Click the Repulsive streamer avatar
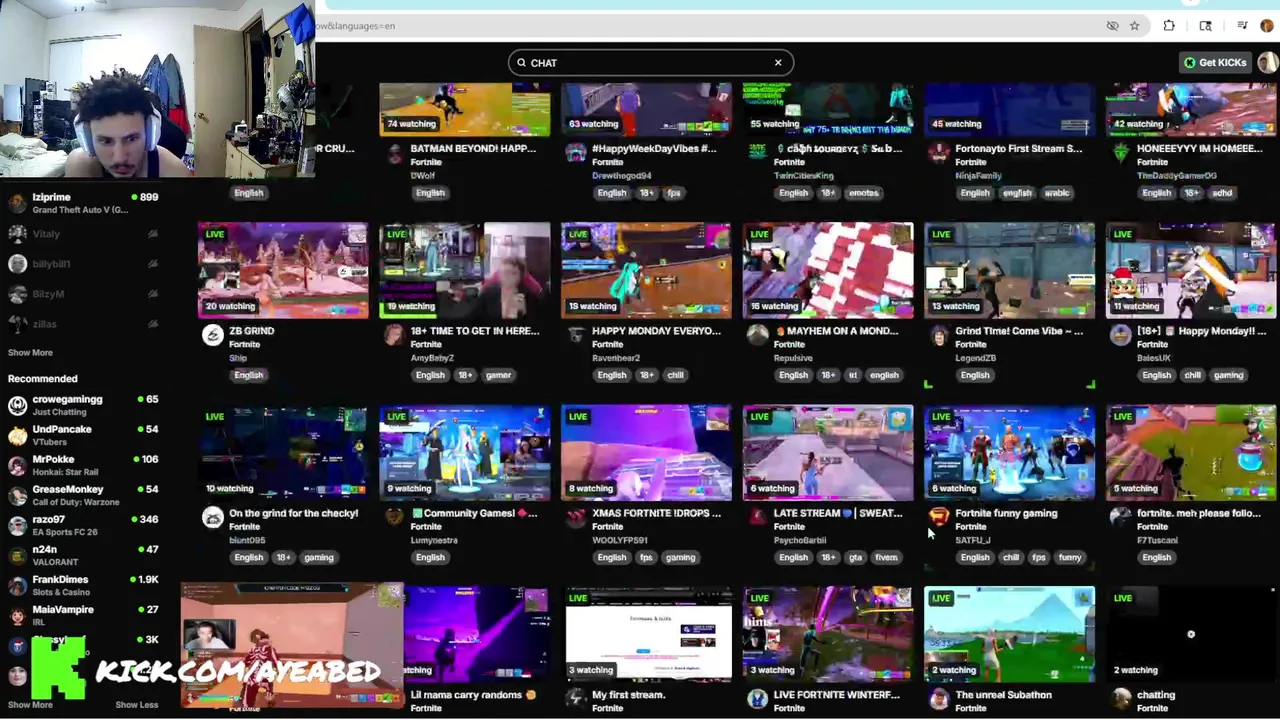 coord(757,335)
